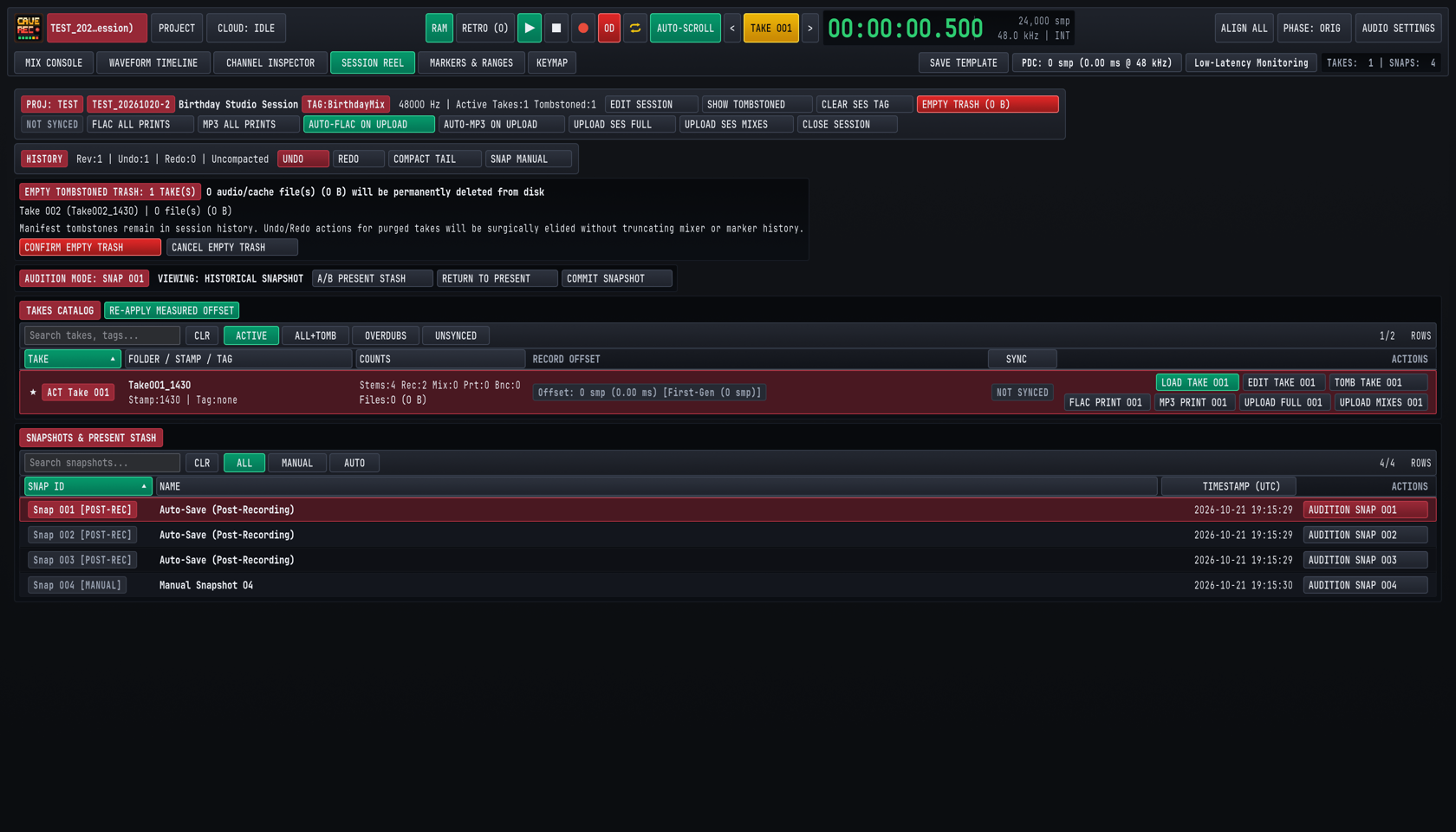Switch to the CHANNEL INSPECTOR tab
Screen dimensions: 1456x832
(x=270, y=62)
